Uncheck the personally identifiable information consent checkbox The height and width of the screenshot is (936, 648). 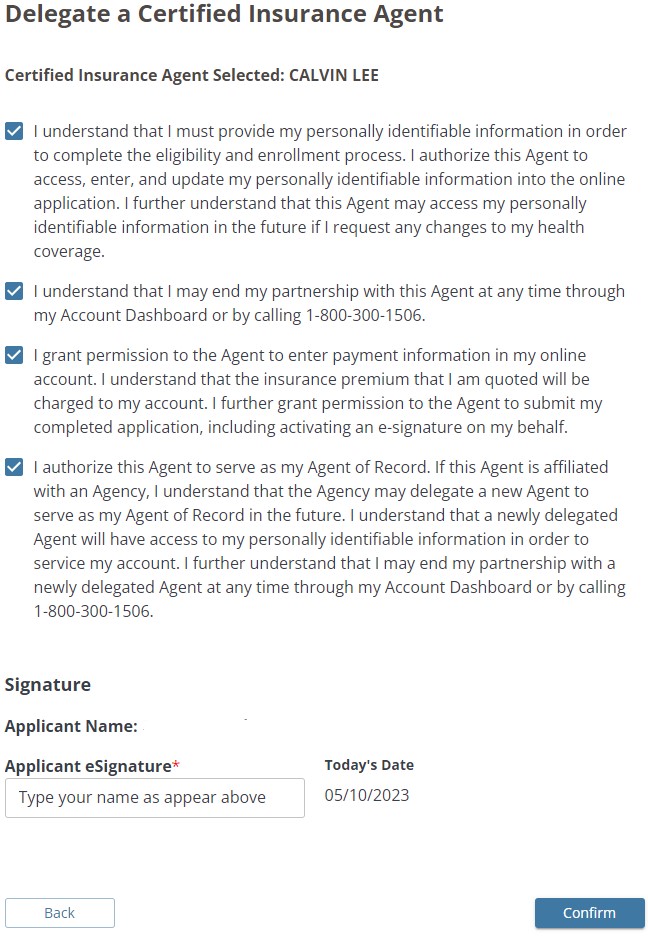(14, 132)
